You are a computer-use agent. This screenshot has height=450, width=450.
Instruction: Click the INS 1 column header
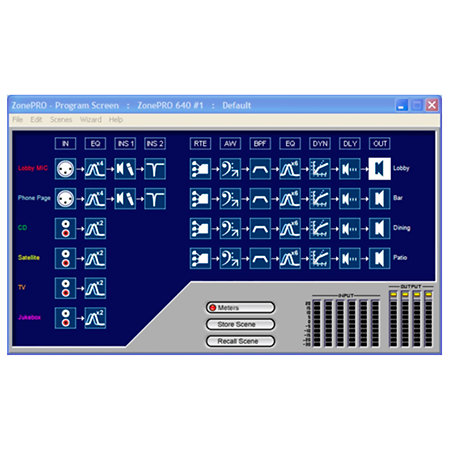point(125,144)
